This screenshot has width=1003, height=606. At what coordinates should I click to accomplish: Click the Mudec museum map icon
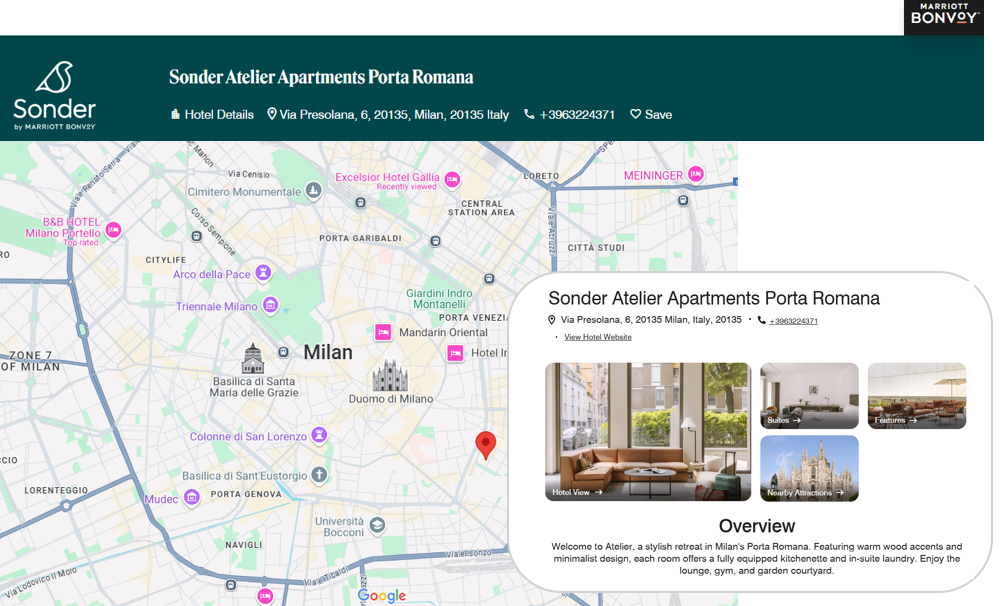(x=191, y=497)
